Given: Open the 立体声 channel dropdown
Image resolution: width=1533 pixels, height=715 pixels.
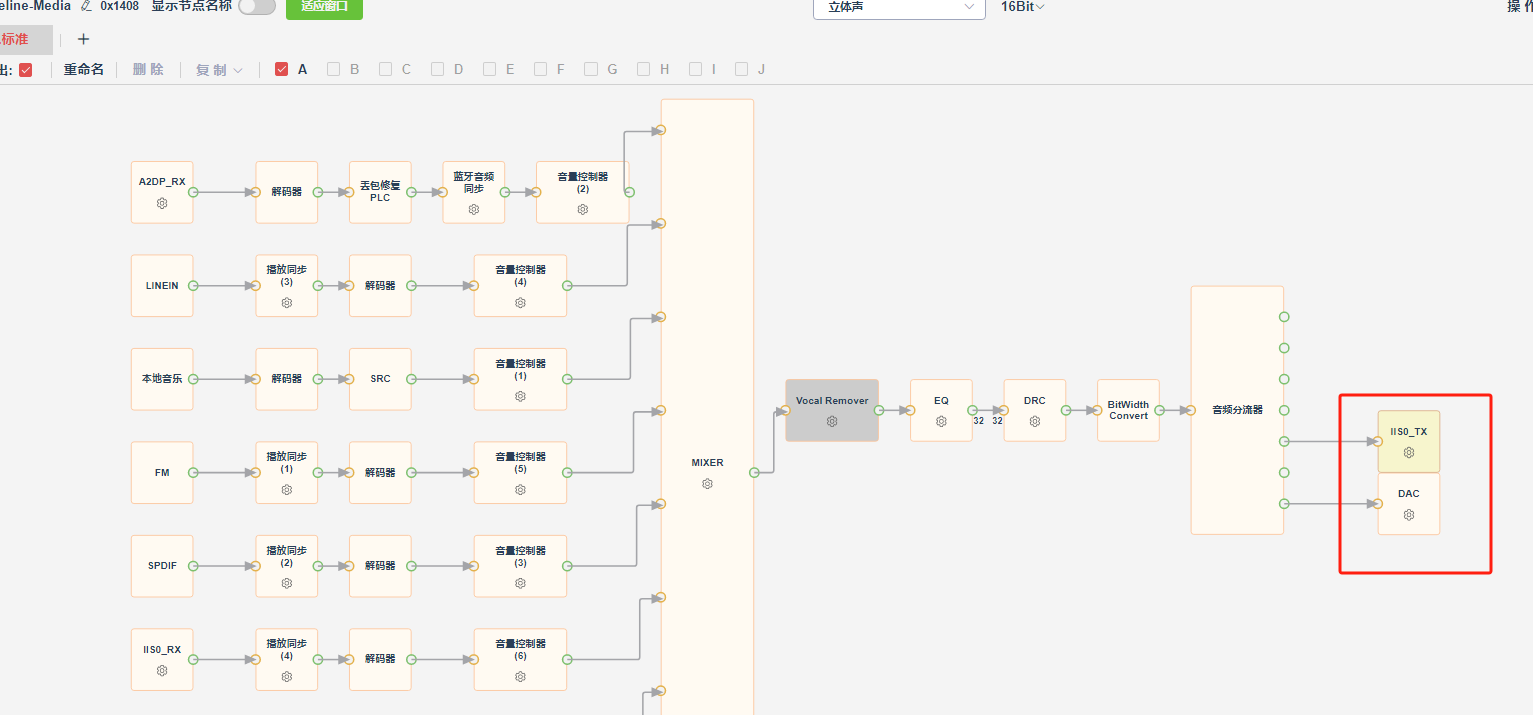Looking at the screenshot, I should pos(899,7).
